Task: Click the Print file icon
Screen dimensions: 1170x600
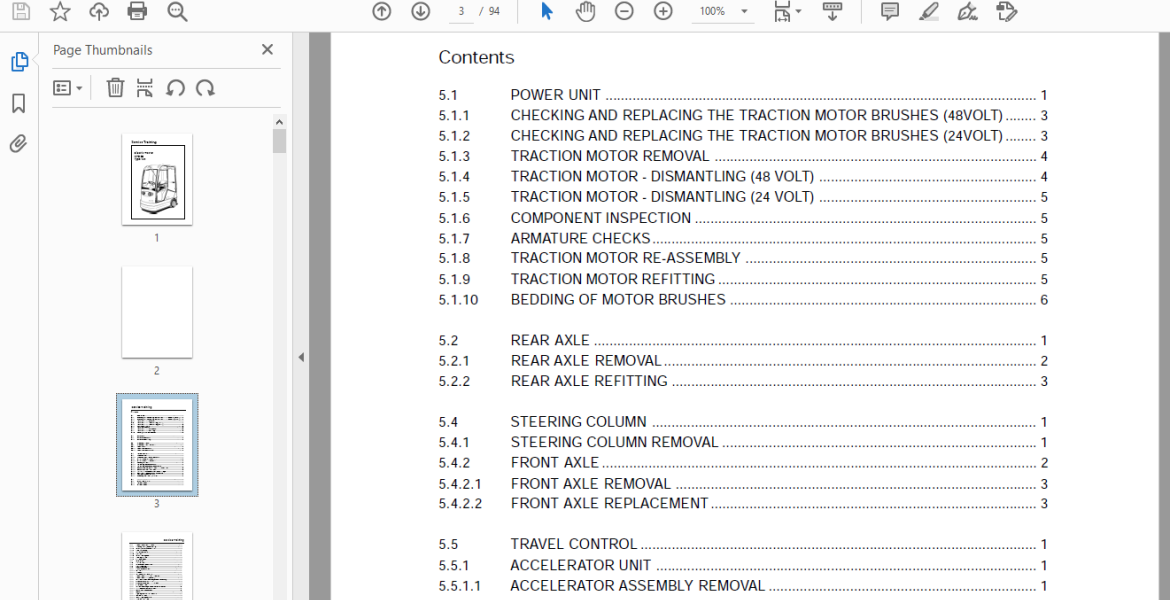Action: coord(137,12)
